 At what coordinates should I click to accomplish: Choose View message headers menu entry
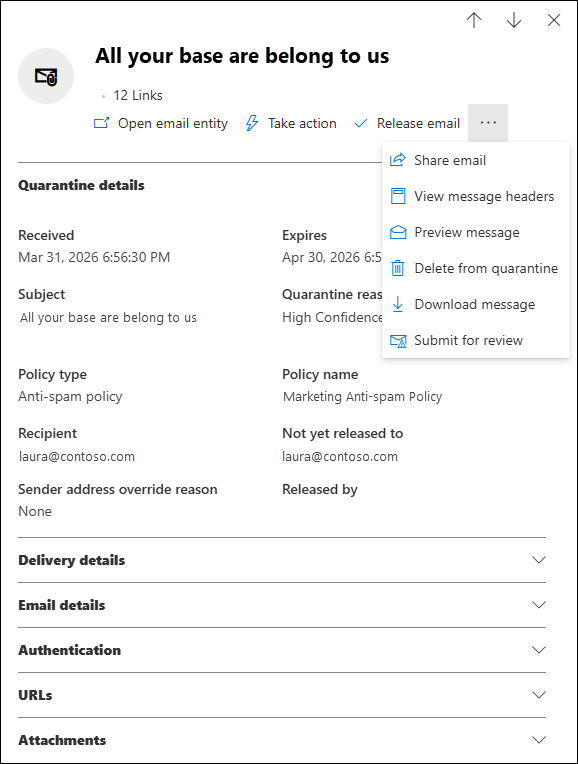[x=476, y=196]
